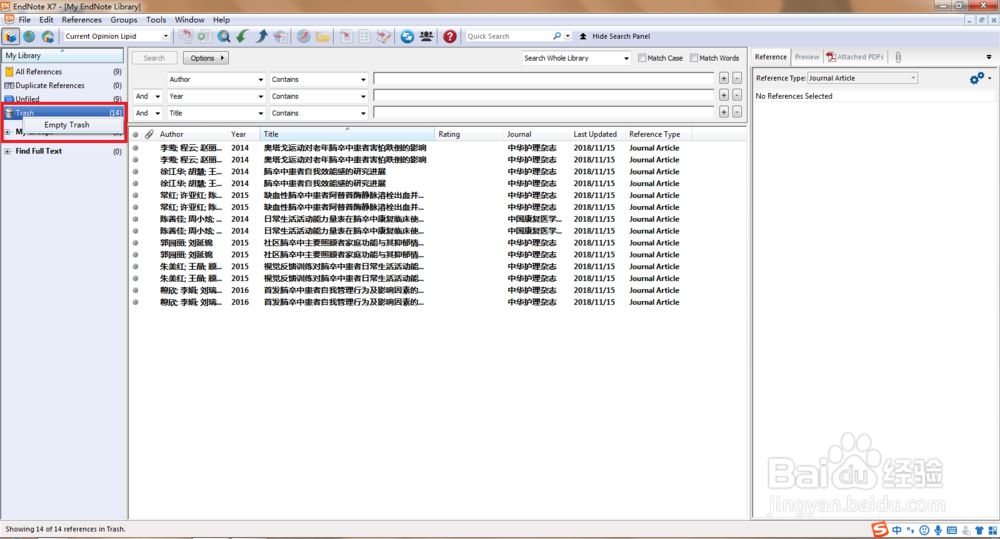Click the Year search text field

pos(543,95)
